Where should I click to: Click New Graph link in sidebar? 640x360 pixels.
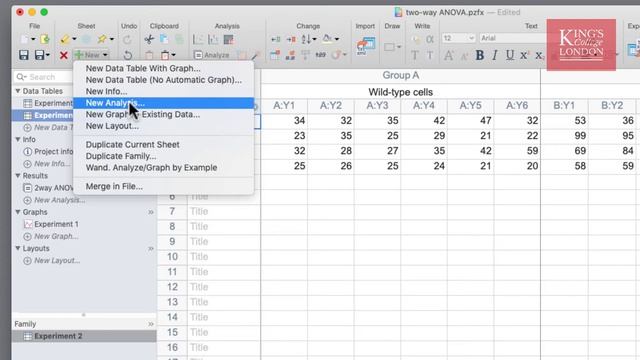point(51,236)
